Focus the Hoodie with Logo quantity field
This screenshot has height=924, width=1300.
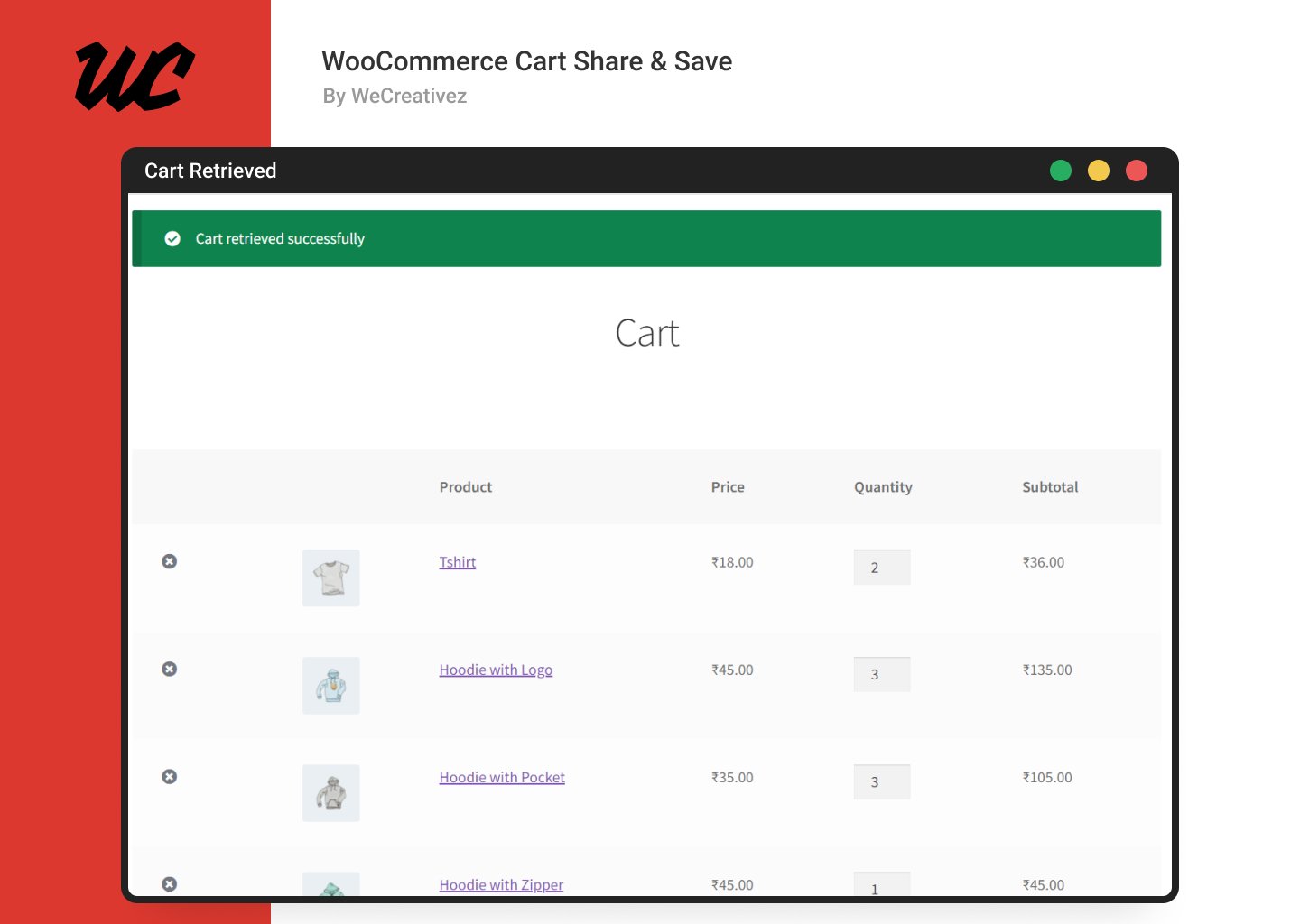tap(882, 675)
